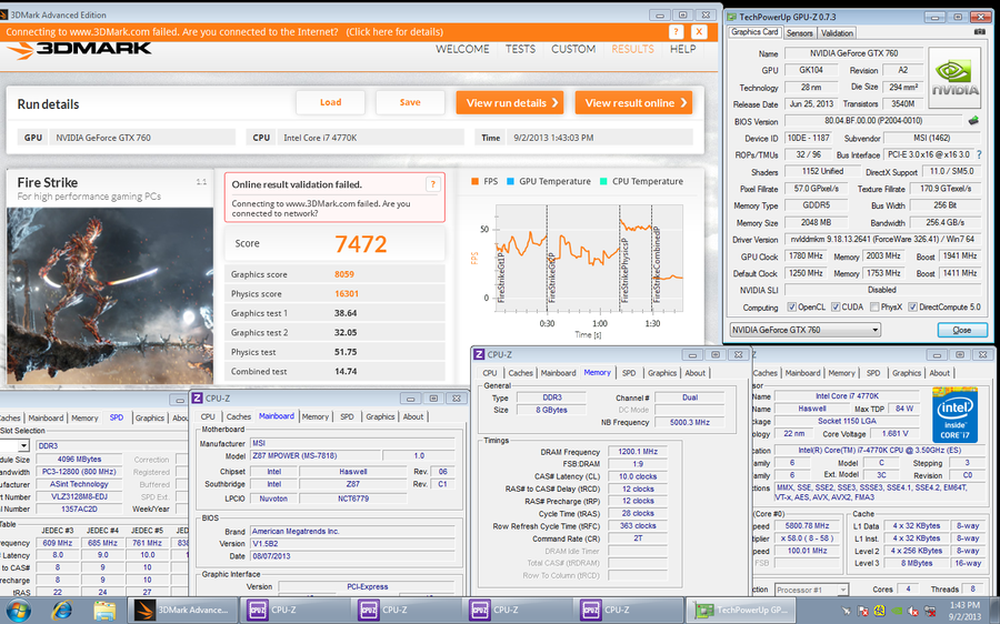Launch Internet Explorer from the taskbar
The width and height of the screenshot is (1000, 624).
62,611
